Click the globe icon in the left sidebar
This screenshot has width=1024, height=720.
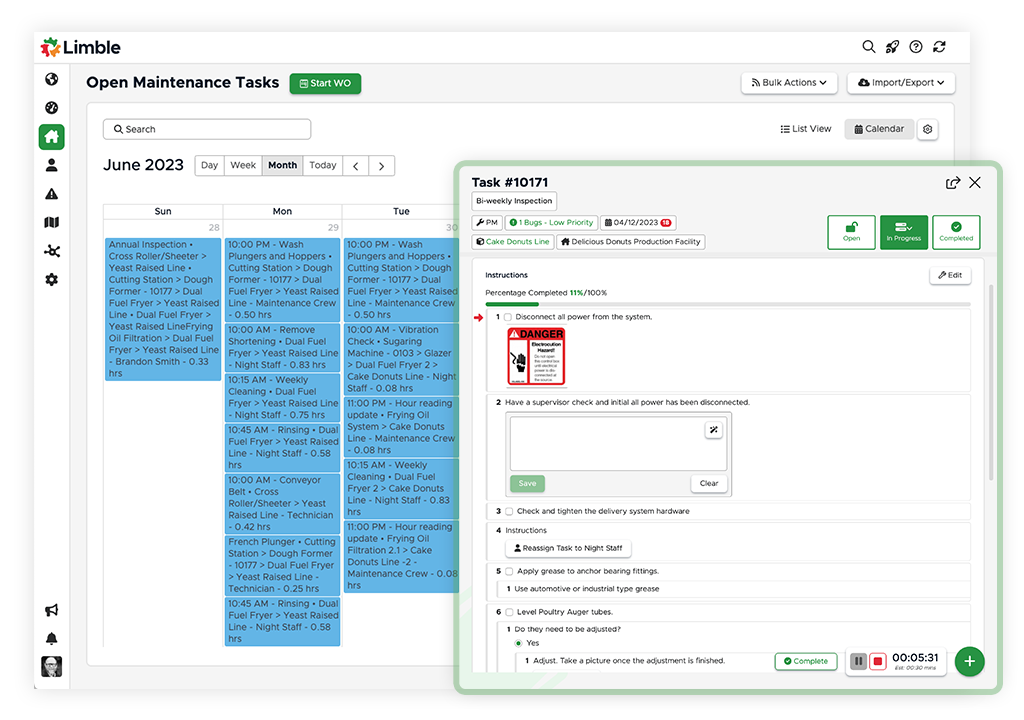(52, 80)
